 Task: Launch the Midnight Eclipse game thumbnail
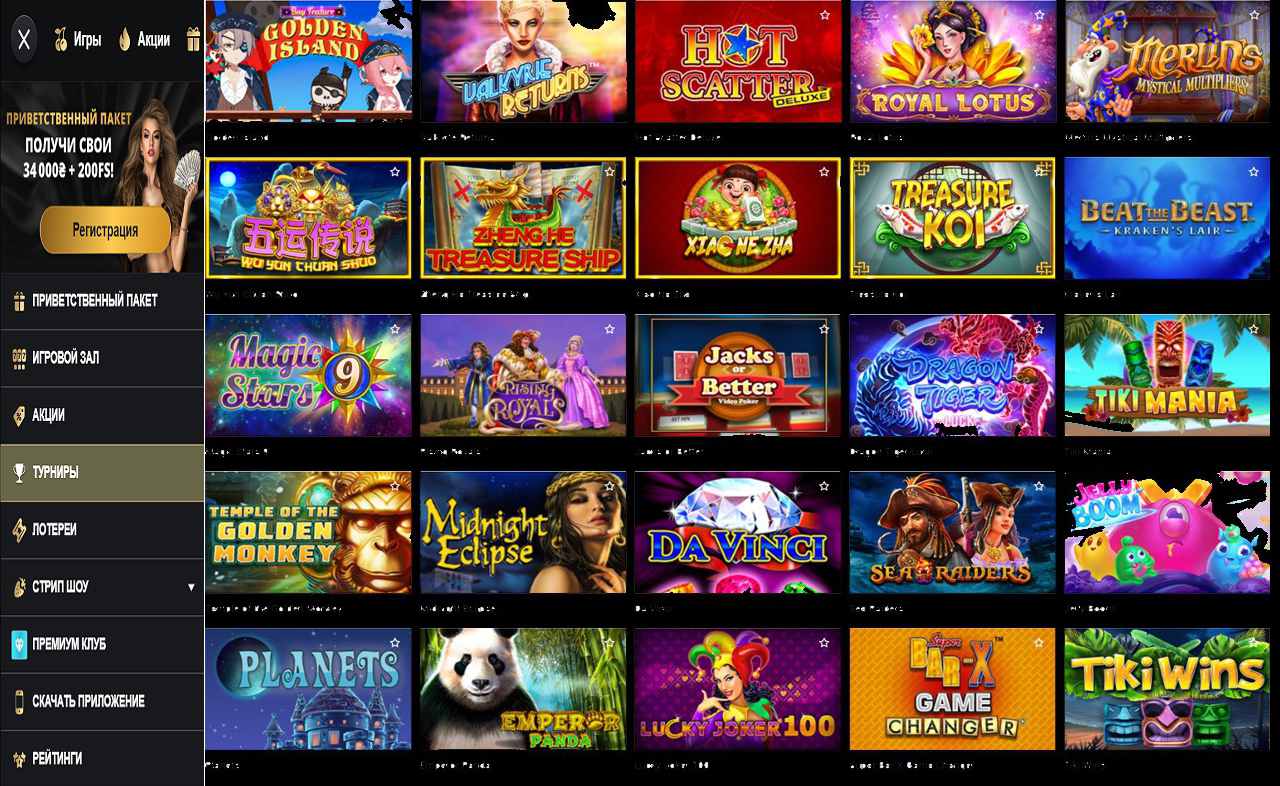pyautogui.click(x=523, y=533)
